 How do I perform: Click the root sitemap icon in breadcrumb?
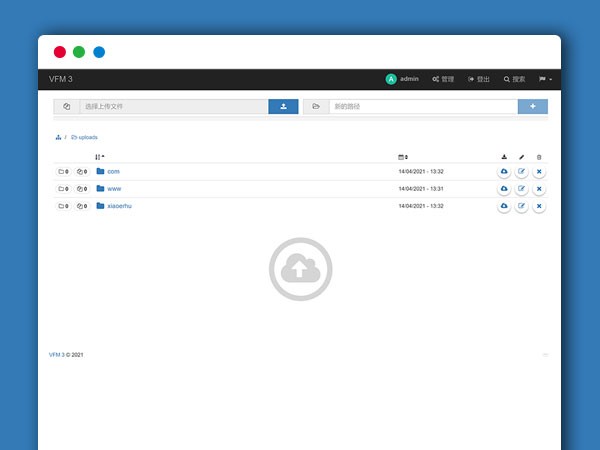click(x=59, y=137)
